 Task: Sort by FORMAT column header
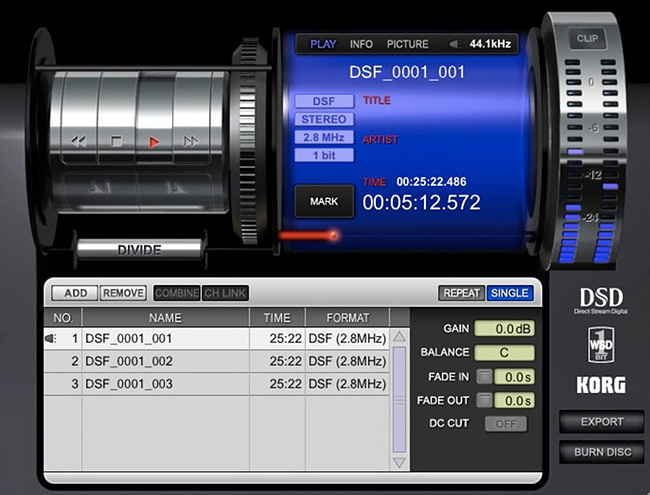[347, 318]
